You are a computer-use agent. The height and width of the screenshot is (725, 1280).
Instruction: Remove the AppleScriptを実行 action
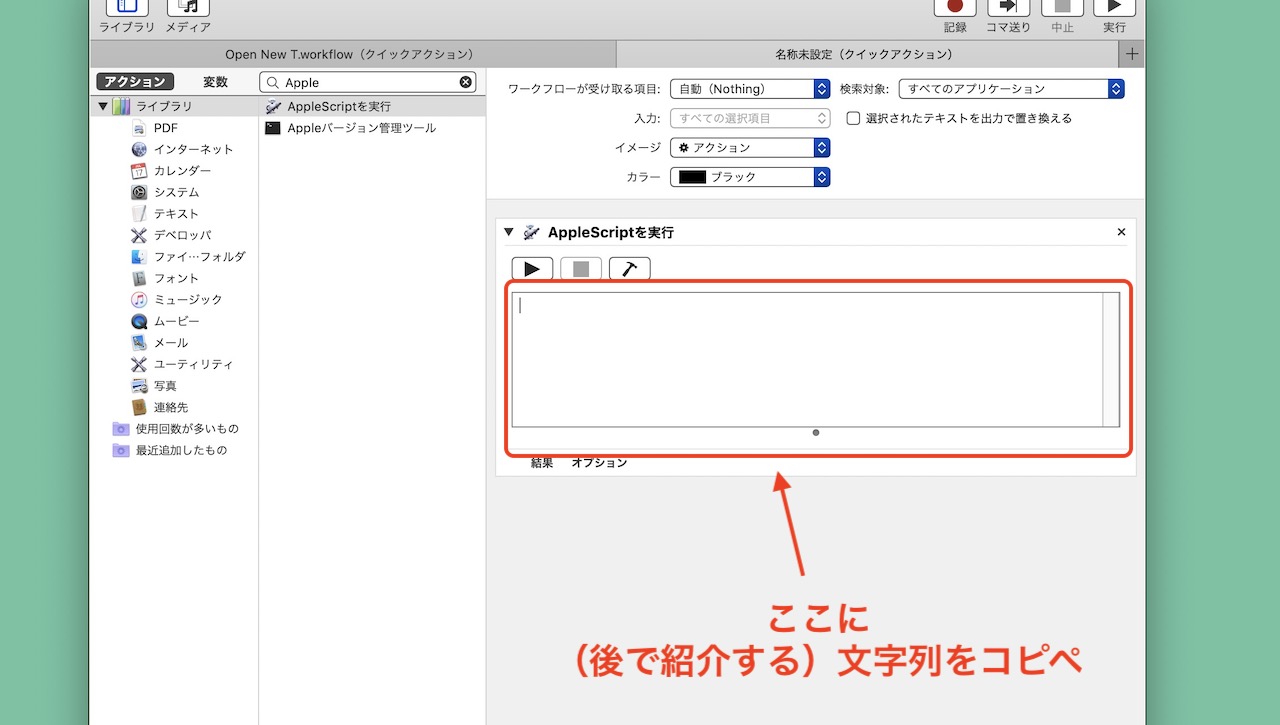[x=1121, y=232]
